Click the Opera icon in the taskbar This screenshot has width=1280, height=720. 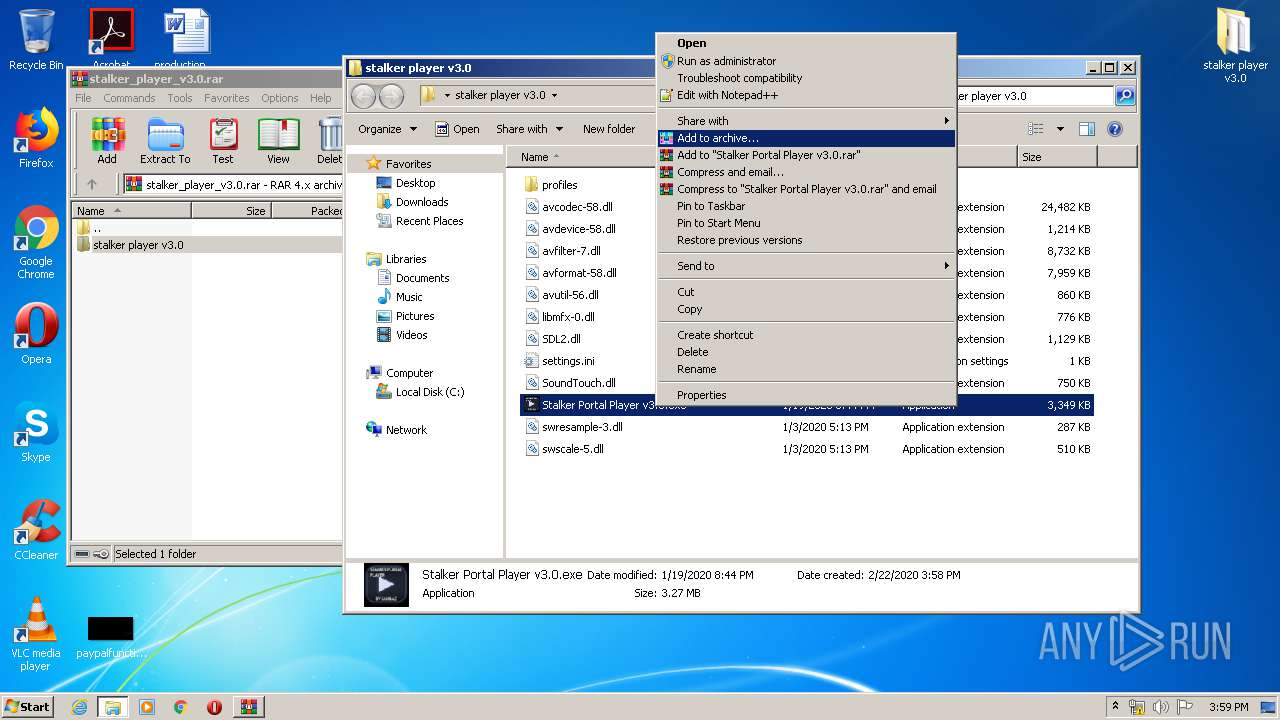point(214,707)
